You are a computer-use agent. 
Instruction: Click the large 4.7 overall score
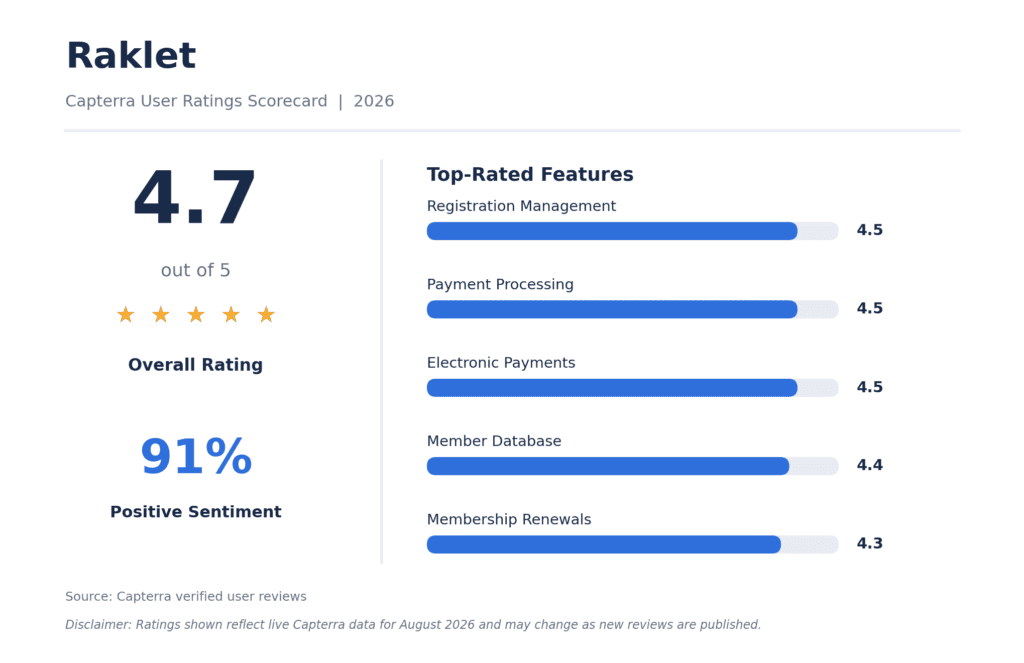click(195, 197)
